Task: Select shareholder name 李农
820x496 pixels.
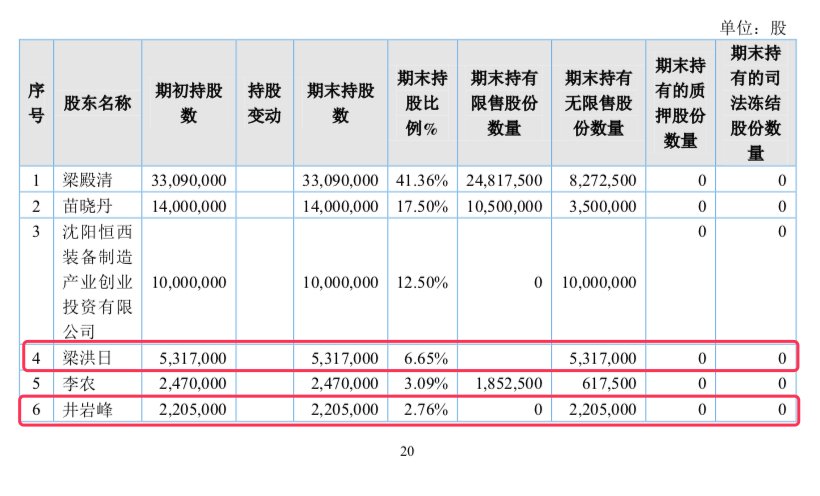Action: (79, 384)
